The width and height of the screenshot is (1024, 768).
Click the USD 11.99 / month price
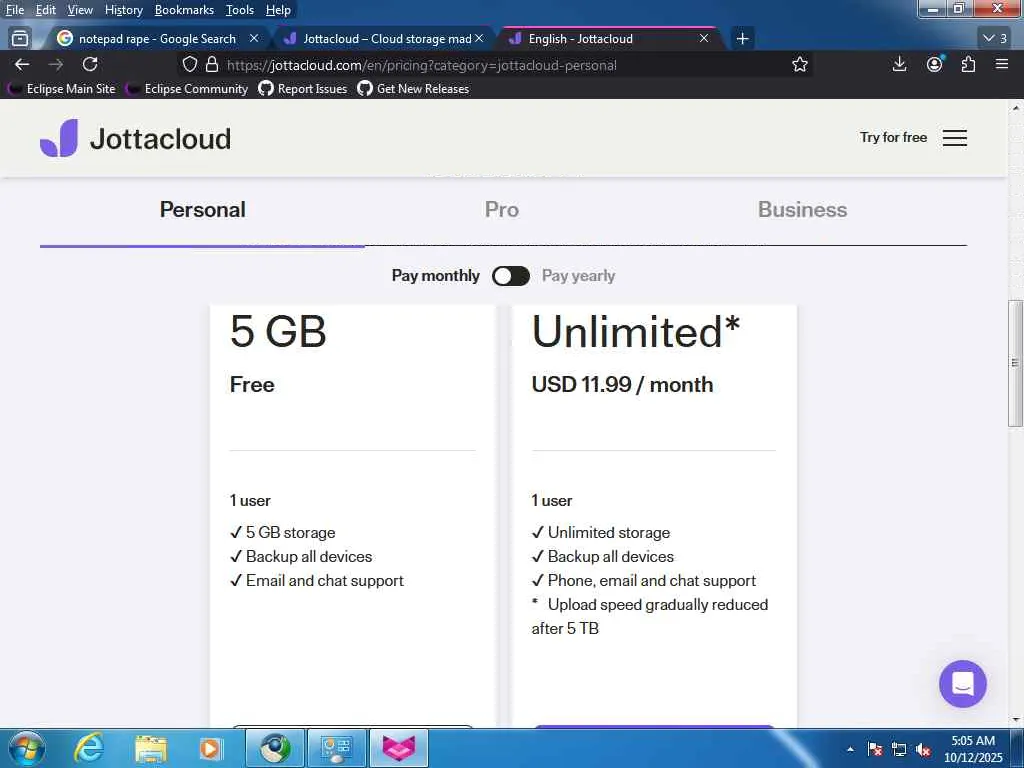(x=622, y=385)
